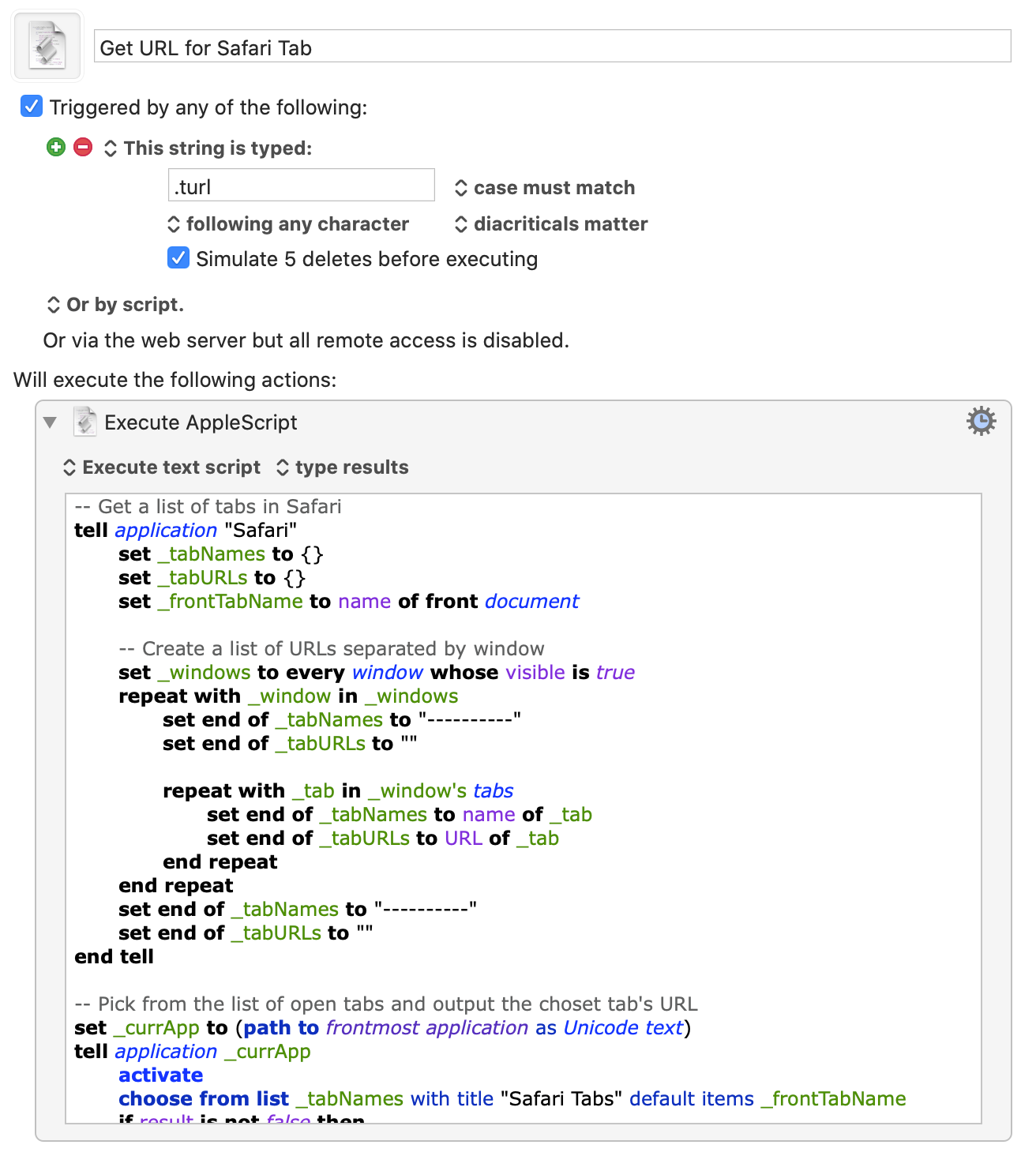Viewport: 1036px width, 1156px height.
Task: Click the 'end tell' line in script
Action: (x=114, y=957)
